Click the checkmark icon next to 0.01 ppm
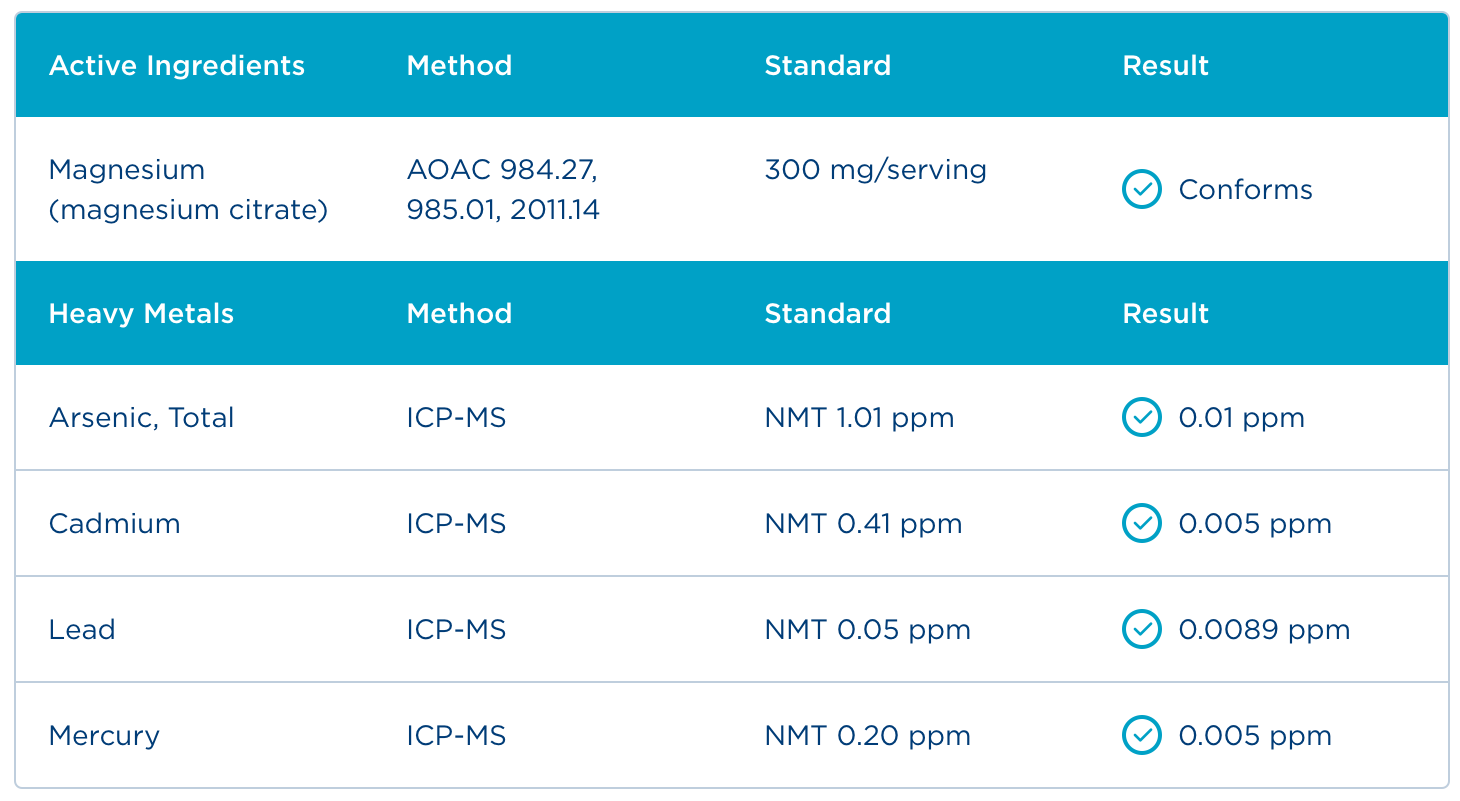Screen dimensions: 1460x801 click(x=1141, y=417)
